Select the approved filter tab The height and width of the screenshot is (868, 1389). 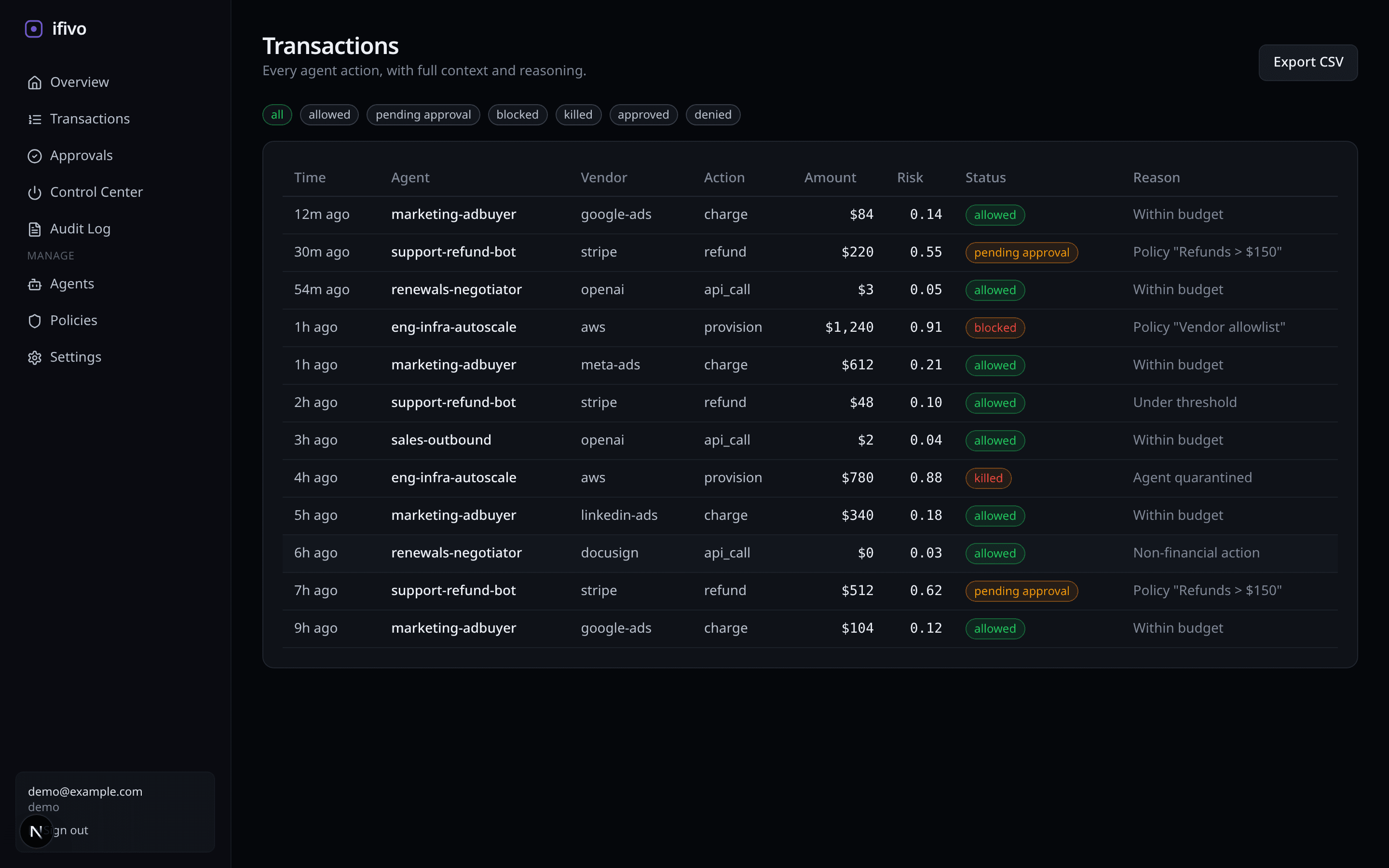(643, 114)
